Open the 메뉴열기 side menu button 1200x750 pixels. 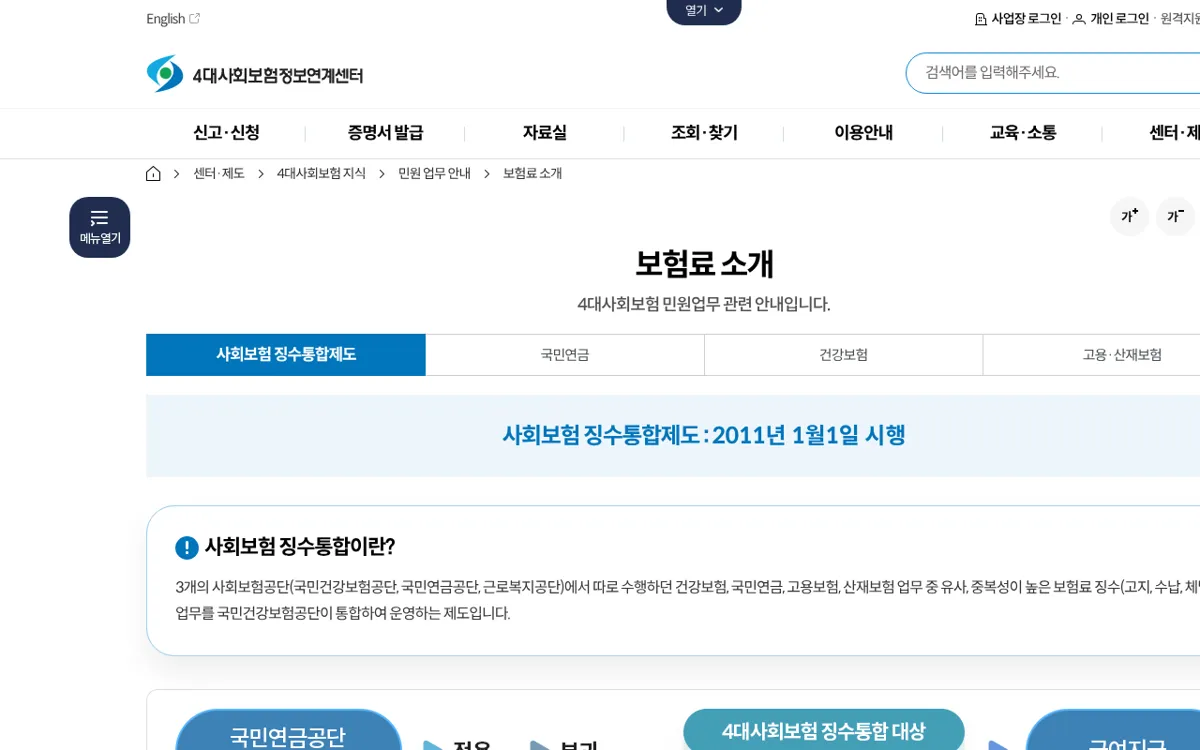click(100, 227)
